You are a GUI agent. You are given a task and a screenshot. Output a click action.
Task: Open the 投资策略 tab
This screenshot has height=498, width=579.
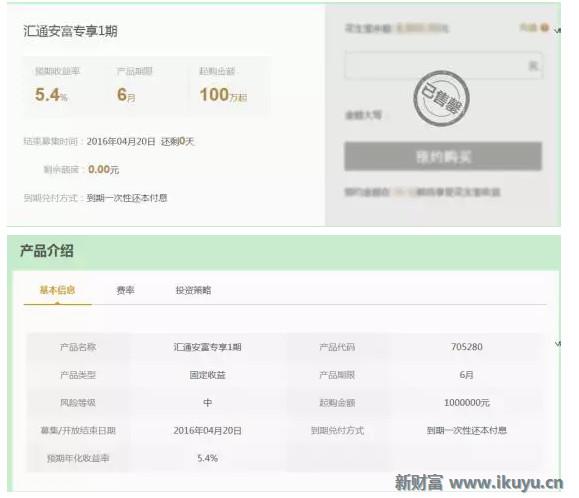point(193,291)
